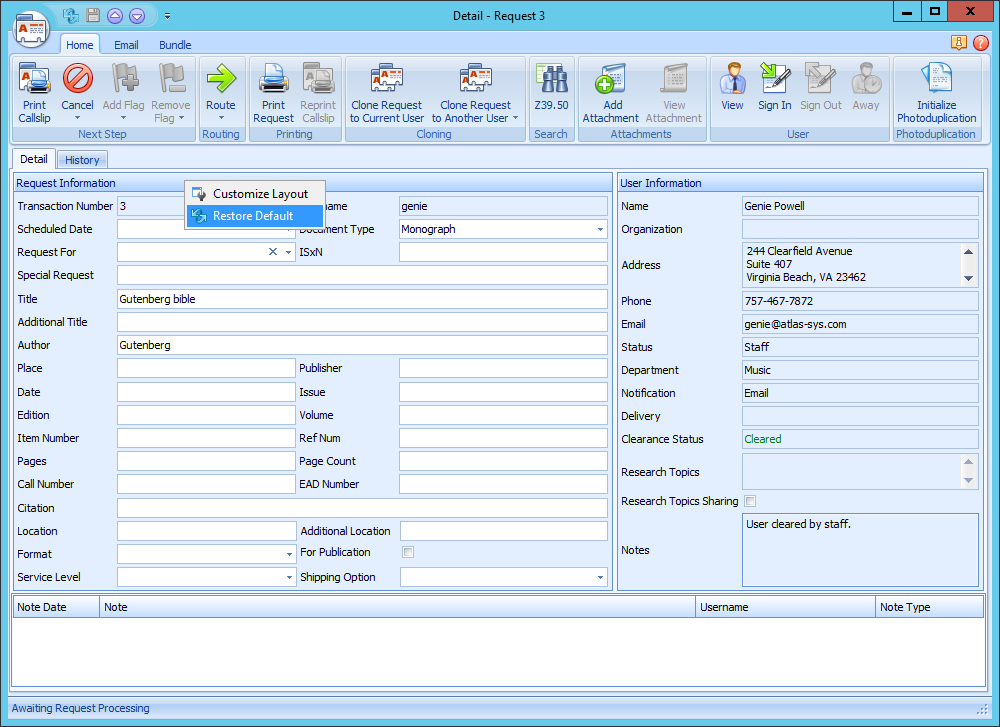Switch to the History tab
1000x727 pixels.
tap(82, 160)
